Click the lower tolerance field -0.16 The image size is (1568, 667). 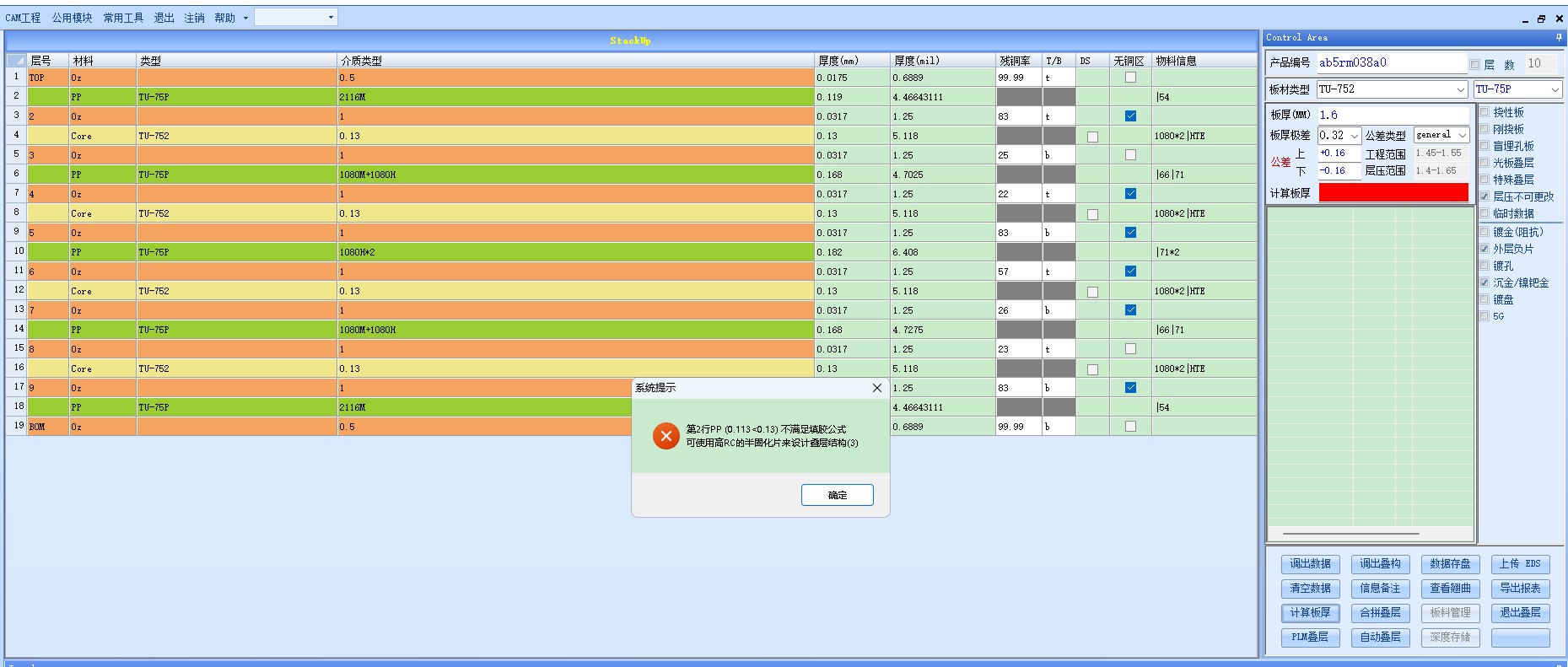tap(1339, 171)
